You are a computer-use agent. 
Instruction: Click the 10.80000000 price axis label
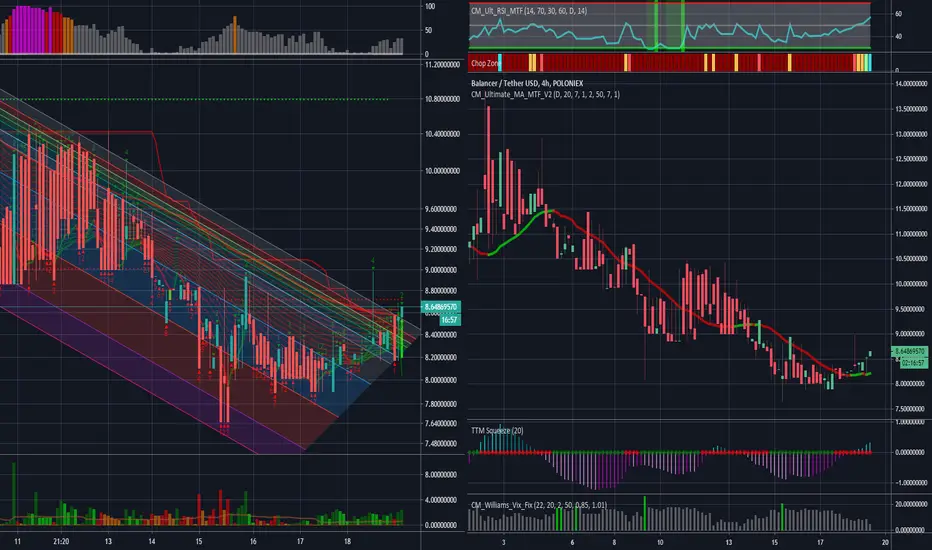(441, 99)
